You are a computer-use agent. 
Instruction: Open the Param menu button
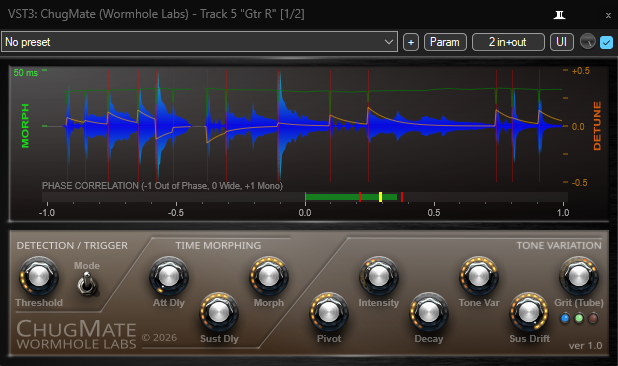coord(445,42)
